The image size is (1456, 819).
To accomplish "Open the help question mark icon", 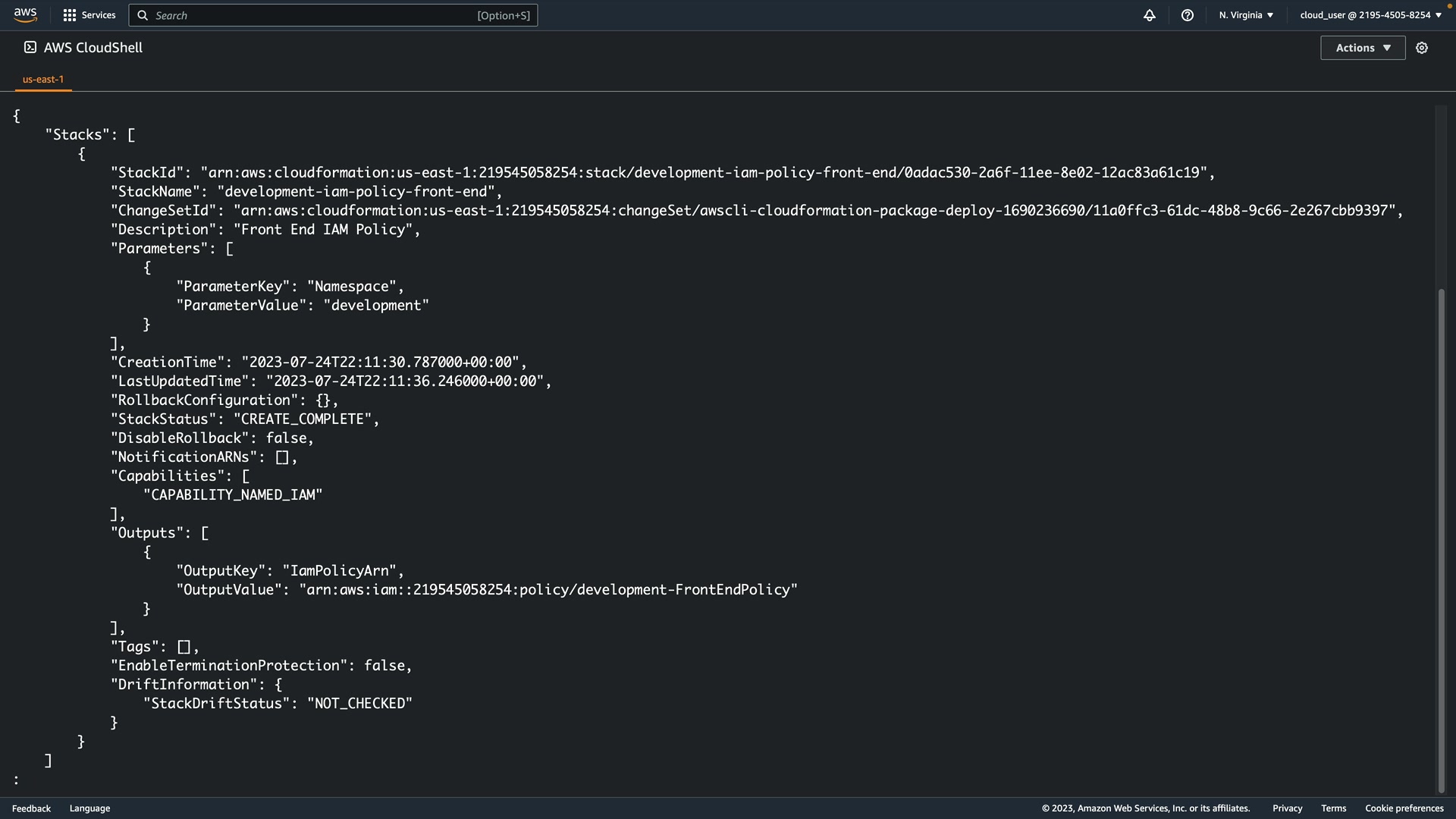I will pyautogui.click(x=1187, y=15).
